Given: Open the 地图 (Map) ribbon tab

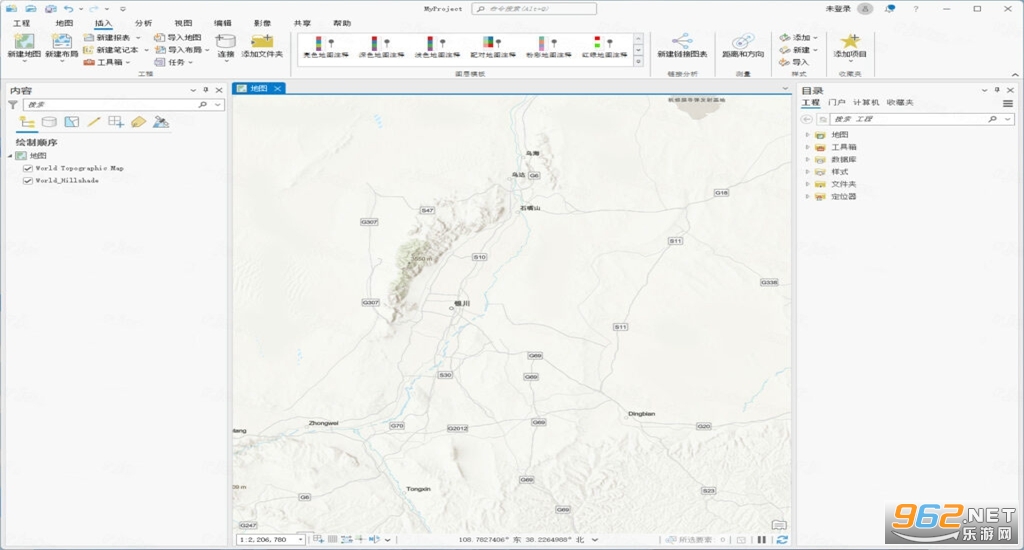Looking at the screenshot, I should (64, 23).
